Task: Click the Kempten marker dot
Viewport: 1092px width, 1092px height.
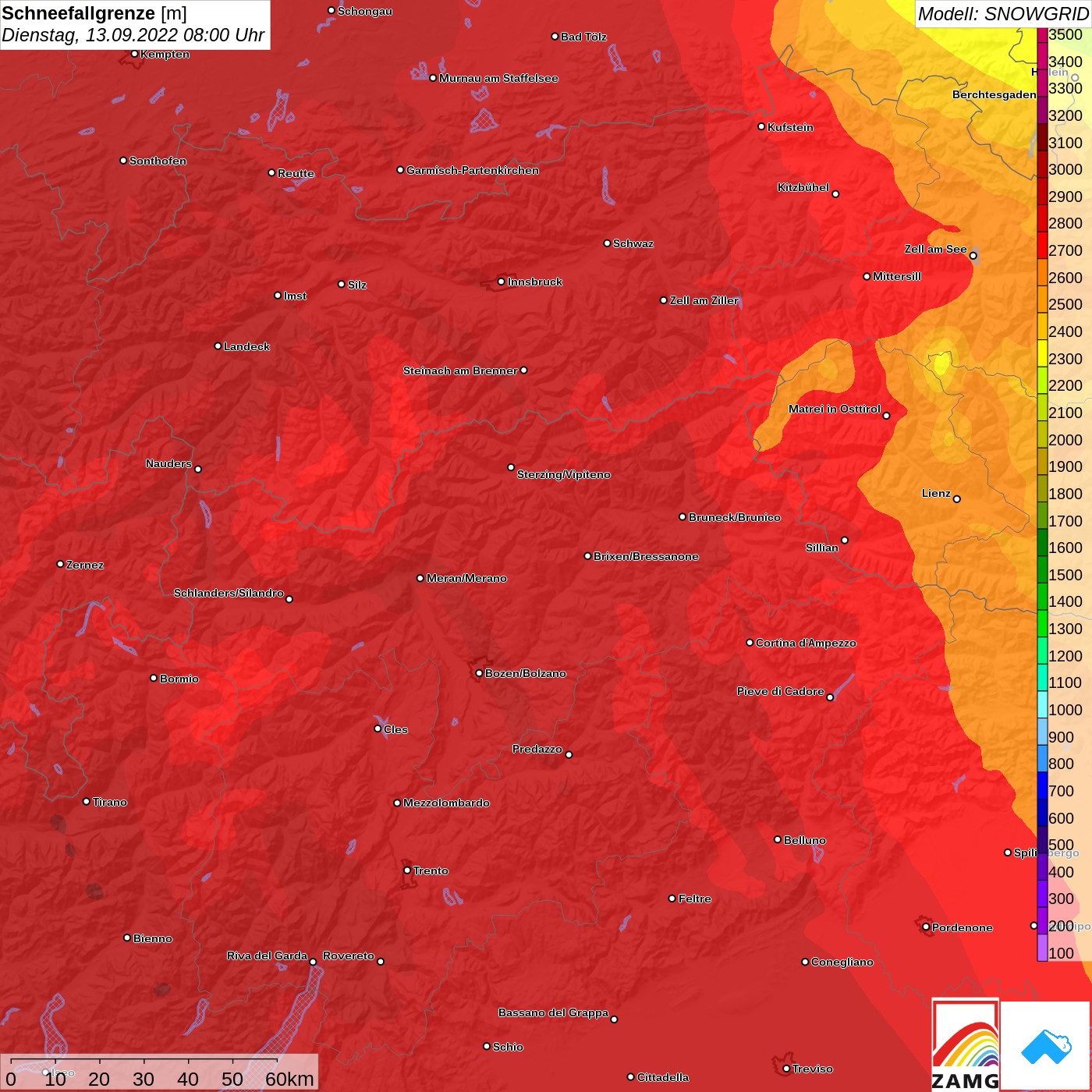Action: (x=134, y=54)
